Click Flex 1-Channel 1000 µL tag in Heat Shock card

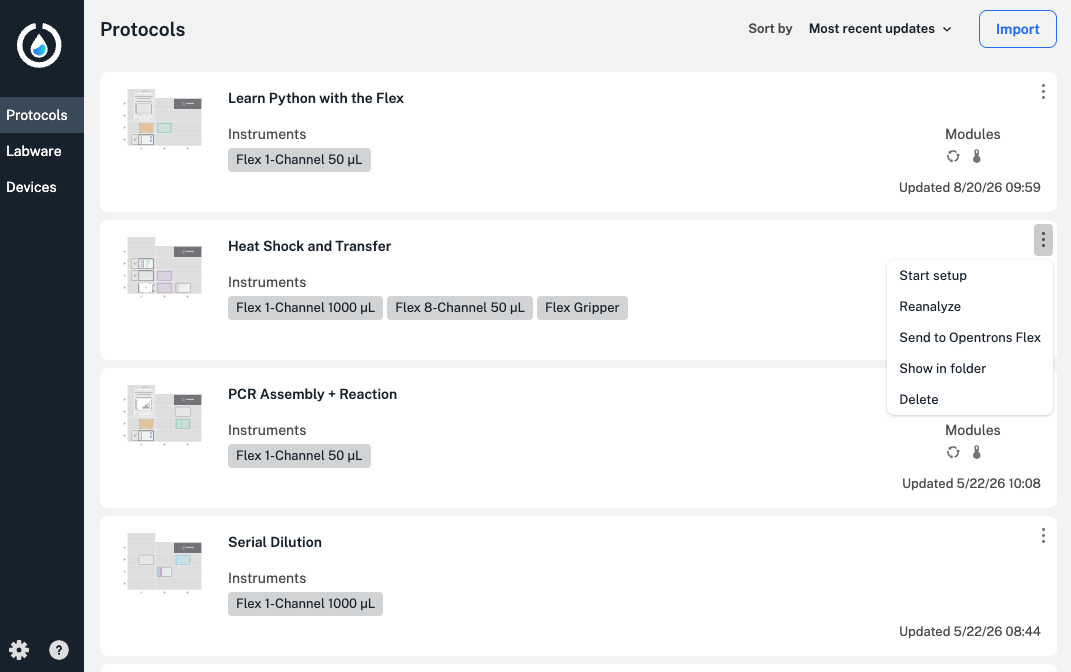[x=305, y=308]
